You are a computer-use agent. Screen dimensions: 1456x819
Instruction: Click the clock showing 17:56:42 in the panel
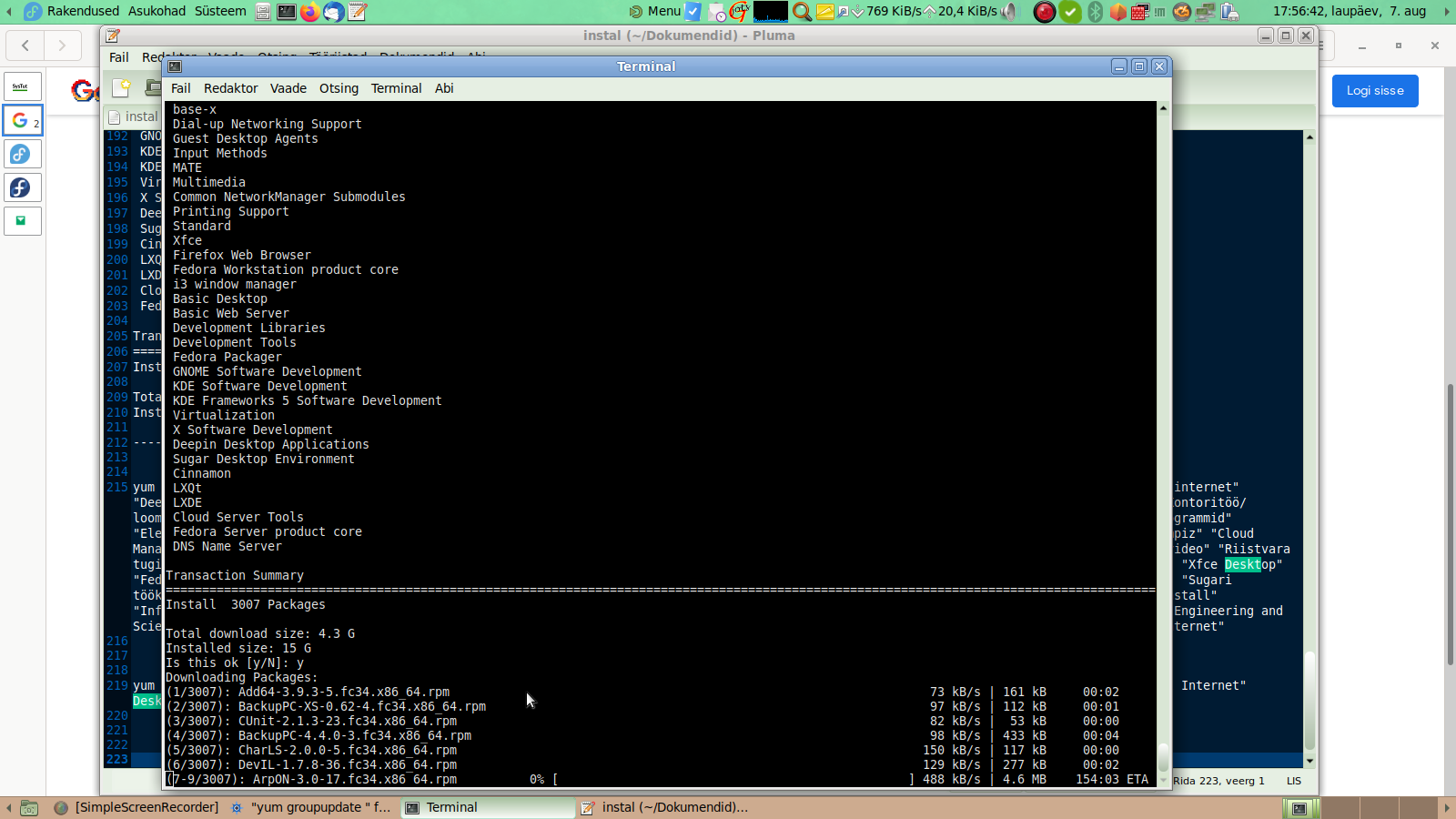pyautogui.click(x=1350, y=11)
